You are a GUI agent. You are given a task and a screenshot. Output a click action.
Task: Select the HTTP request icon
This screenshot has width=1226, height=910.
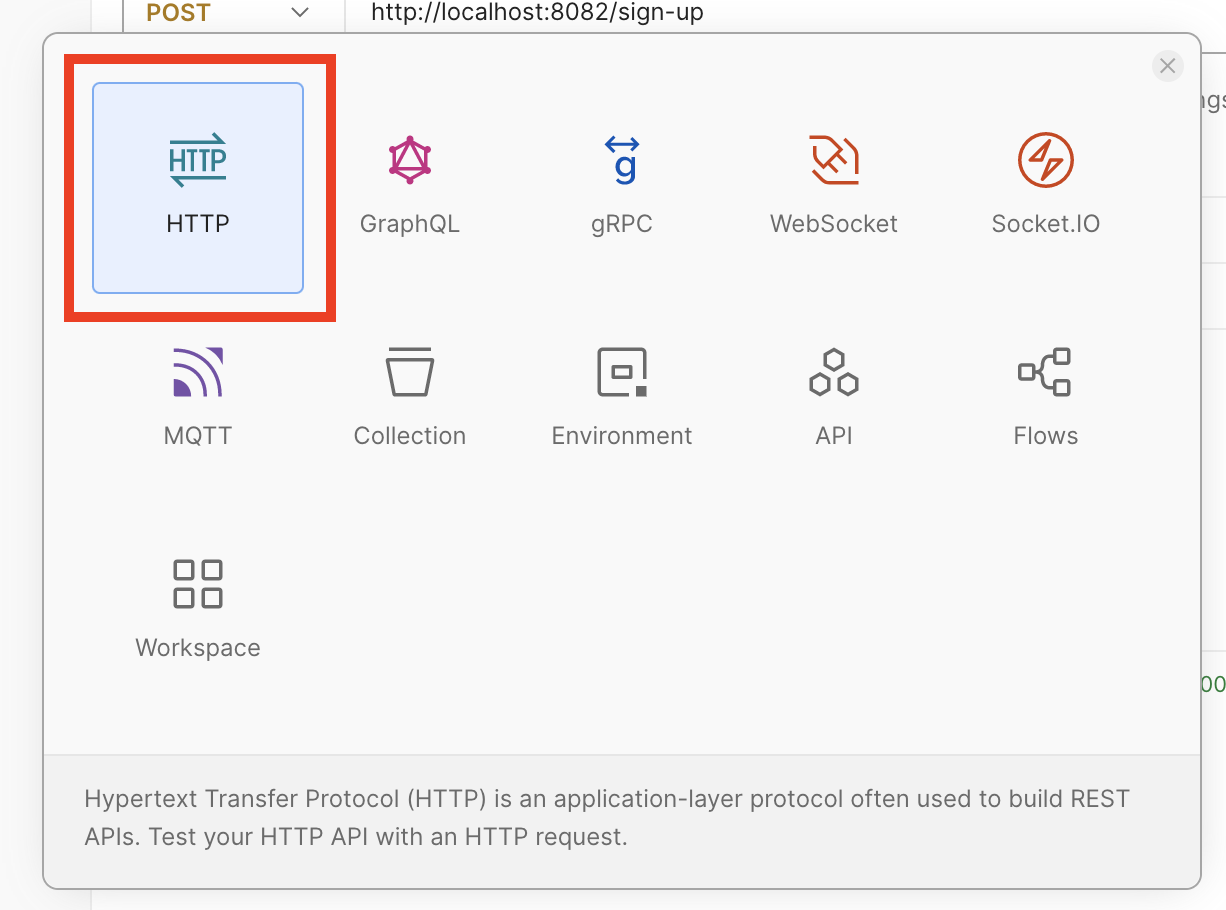(198, 161)
